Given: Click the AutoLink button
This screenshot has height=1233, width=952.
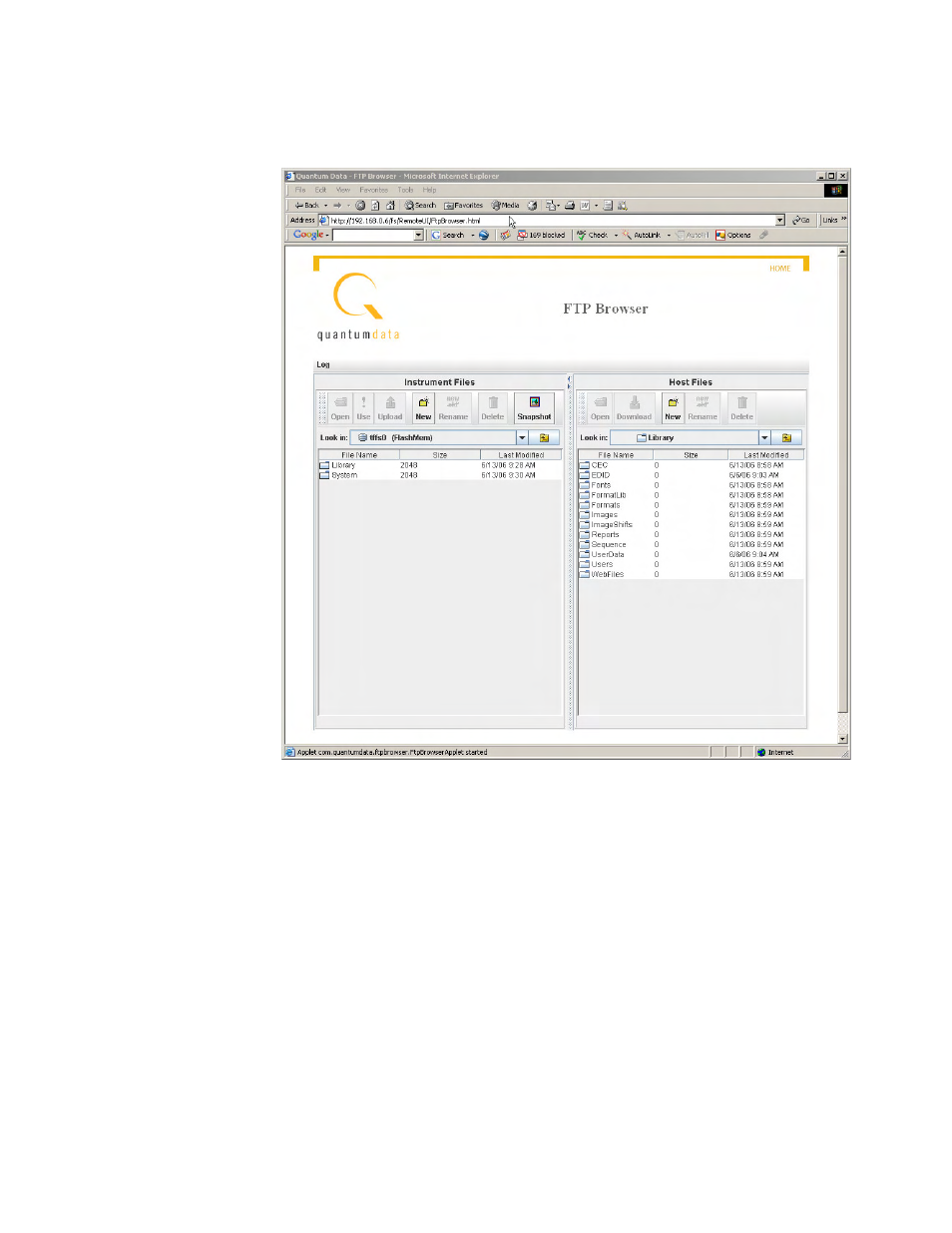Looking at the screenshot, I should pos(642,236).
